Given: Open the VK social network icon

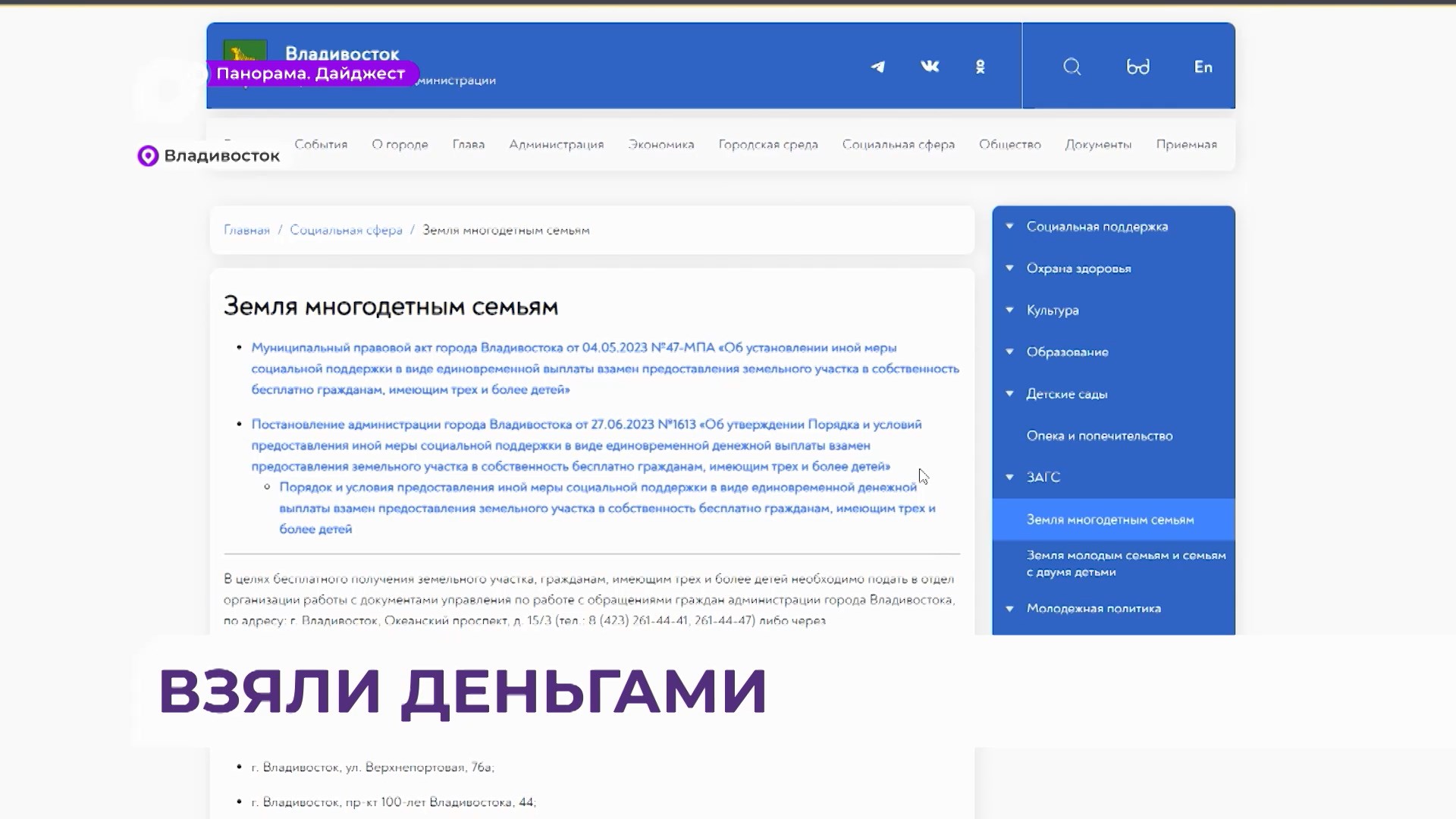Looking at the screenshot, I should (930, 67).
